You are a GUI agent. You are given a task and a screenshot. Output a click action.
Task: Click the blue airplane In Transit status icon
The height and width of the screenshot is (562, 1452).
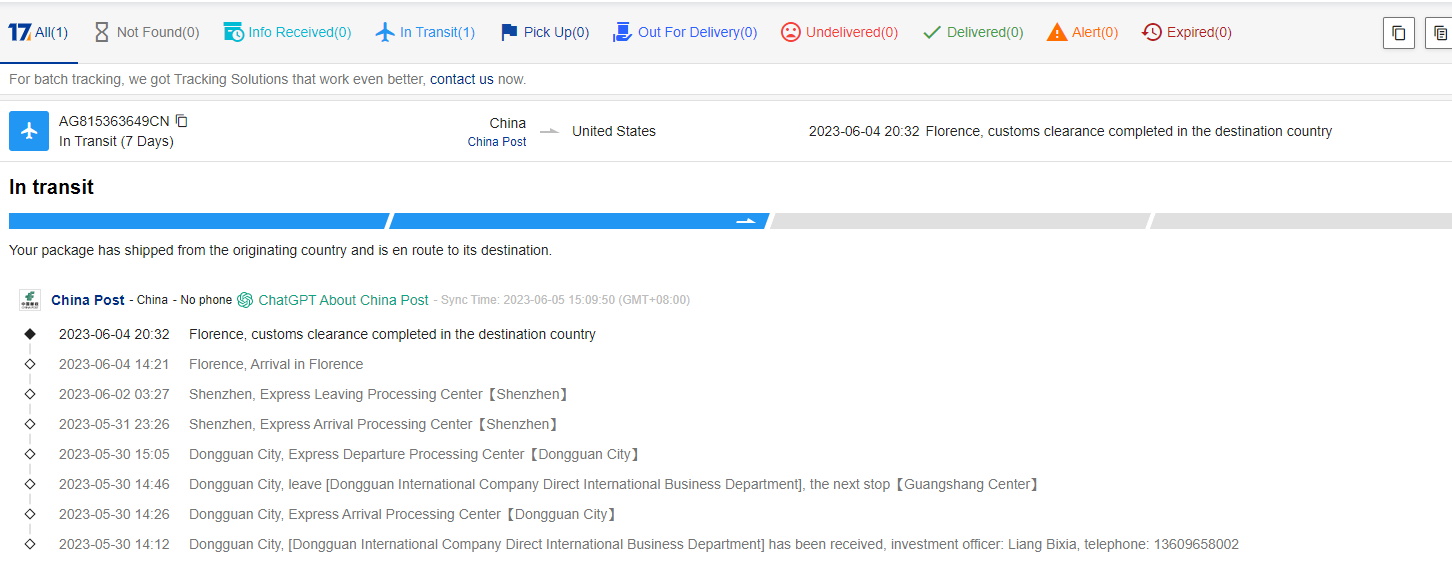[x=29, y=131]
